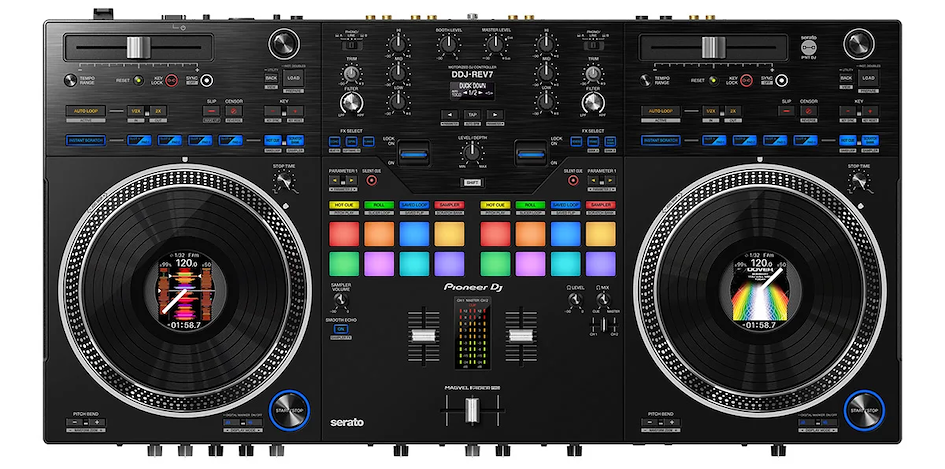Raise the key with left deck KEY plus

[x=295, y=111]
